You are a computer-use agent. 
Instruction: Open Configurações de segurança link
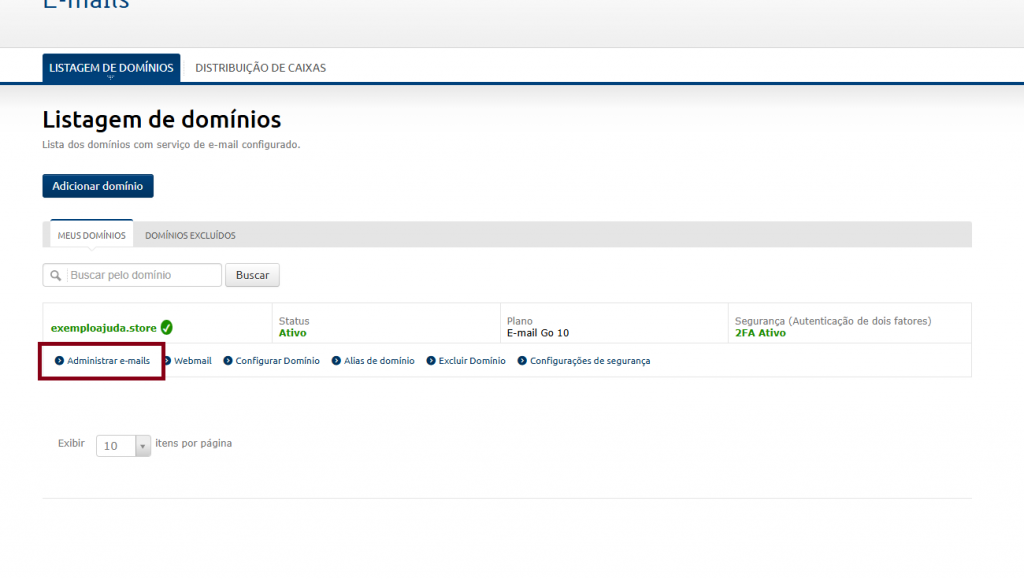point(590,360)
